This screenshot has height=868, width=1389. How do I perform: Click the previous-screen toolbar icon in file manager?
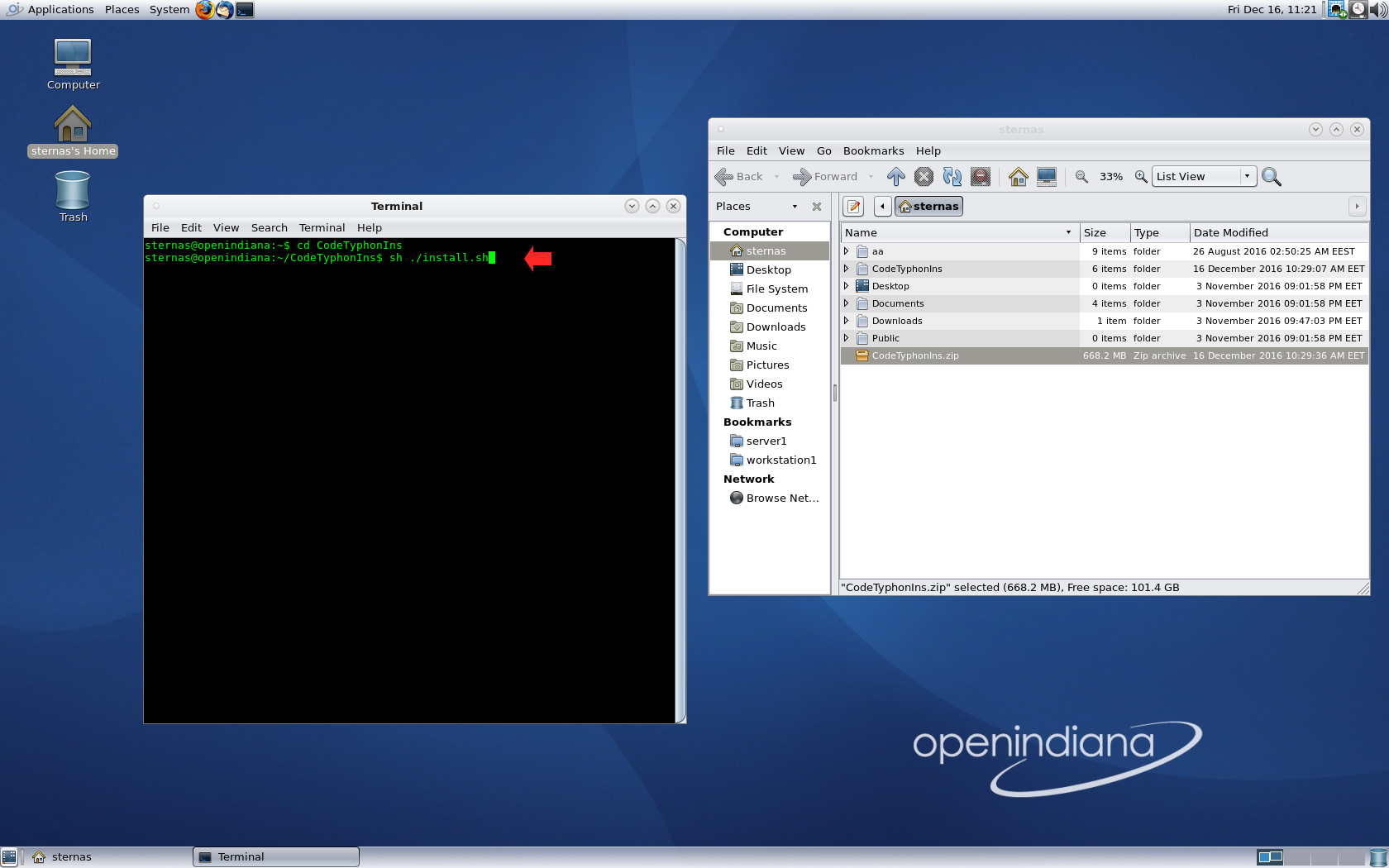[x=981, y=176]
